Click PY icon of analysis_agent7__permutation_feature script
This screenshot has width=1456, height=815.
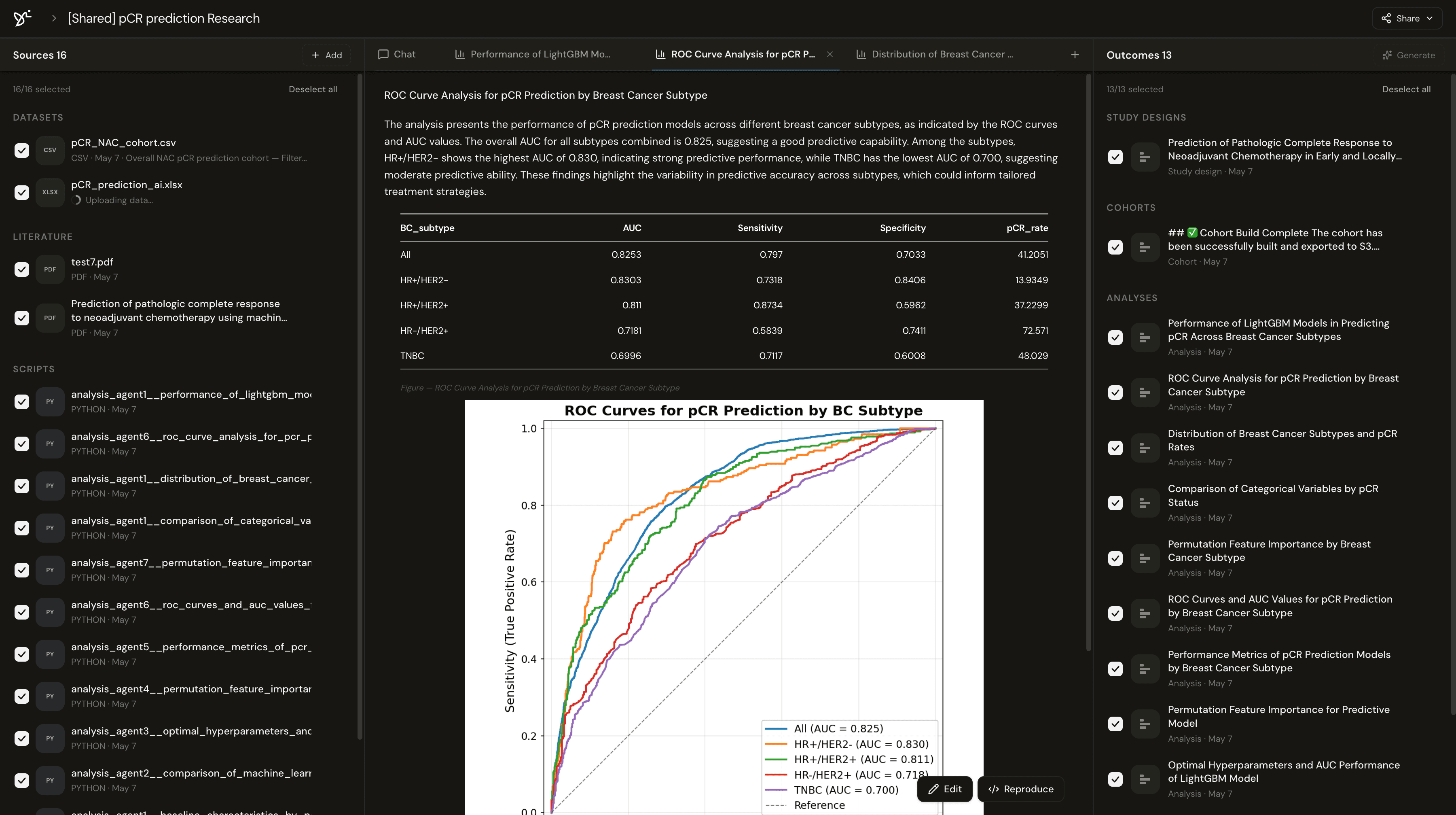pyautogui.click(x=50, y=570)
